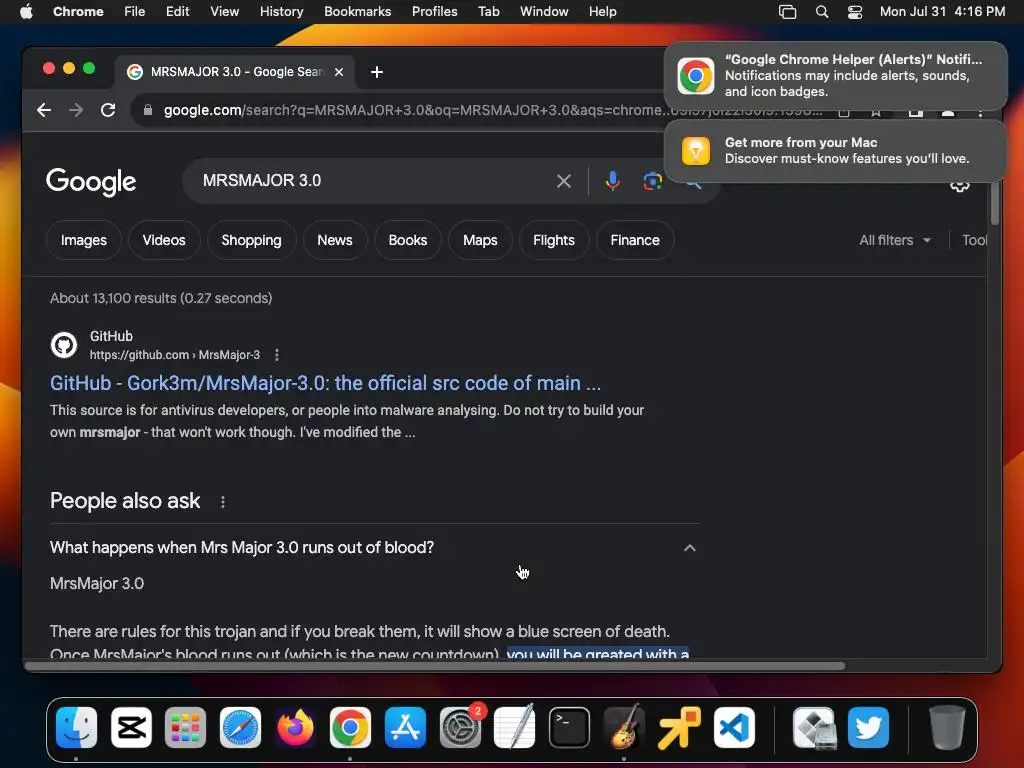The height and width of the screenshot is (768, 1024).
Task: Open Finder from the dock
Action: pyautogui.click(x=76, y=727)
